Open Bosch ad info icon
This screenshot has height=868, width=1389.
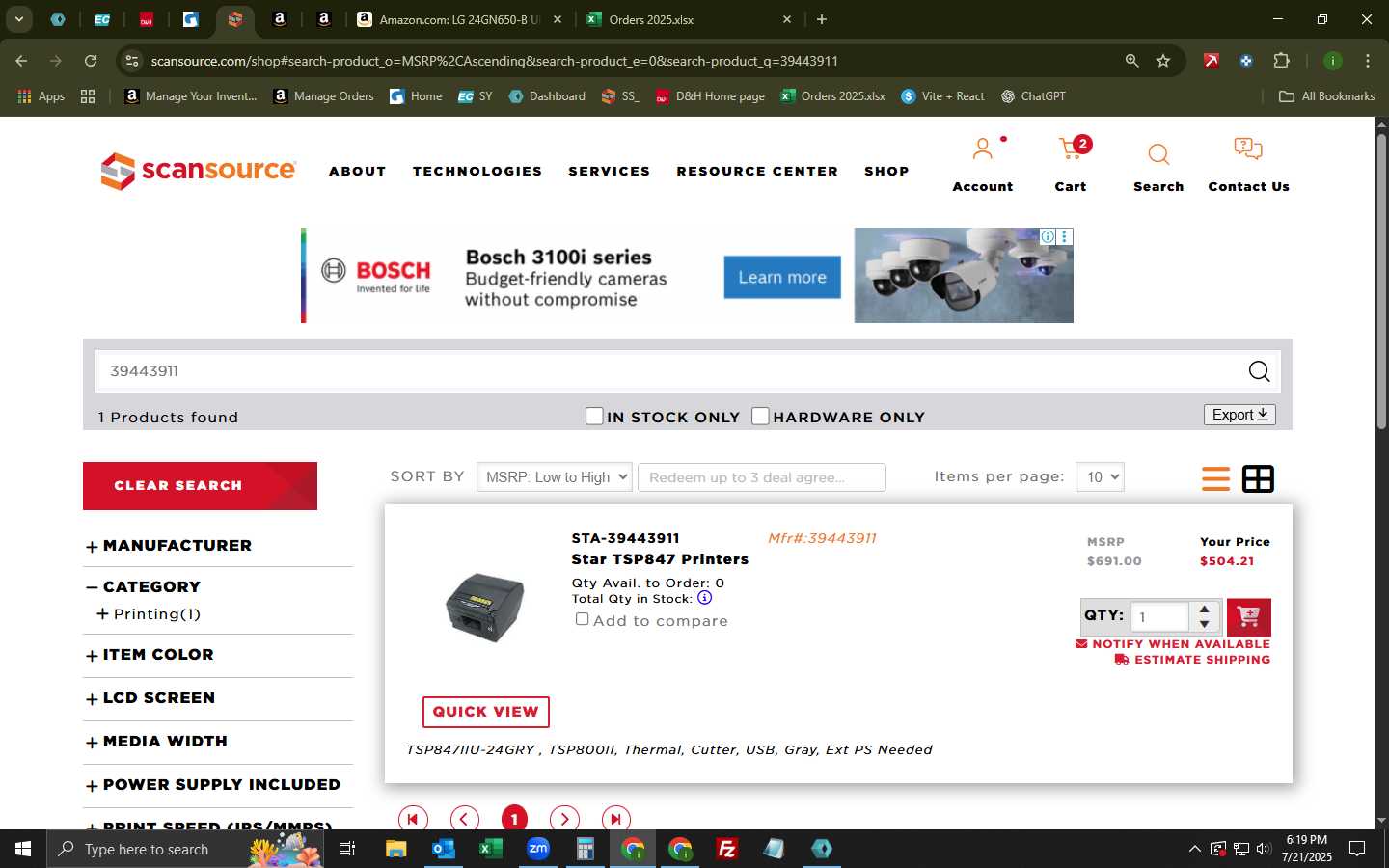pos(1048,236)
